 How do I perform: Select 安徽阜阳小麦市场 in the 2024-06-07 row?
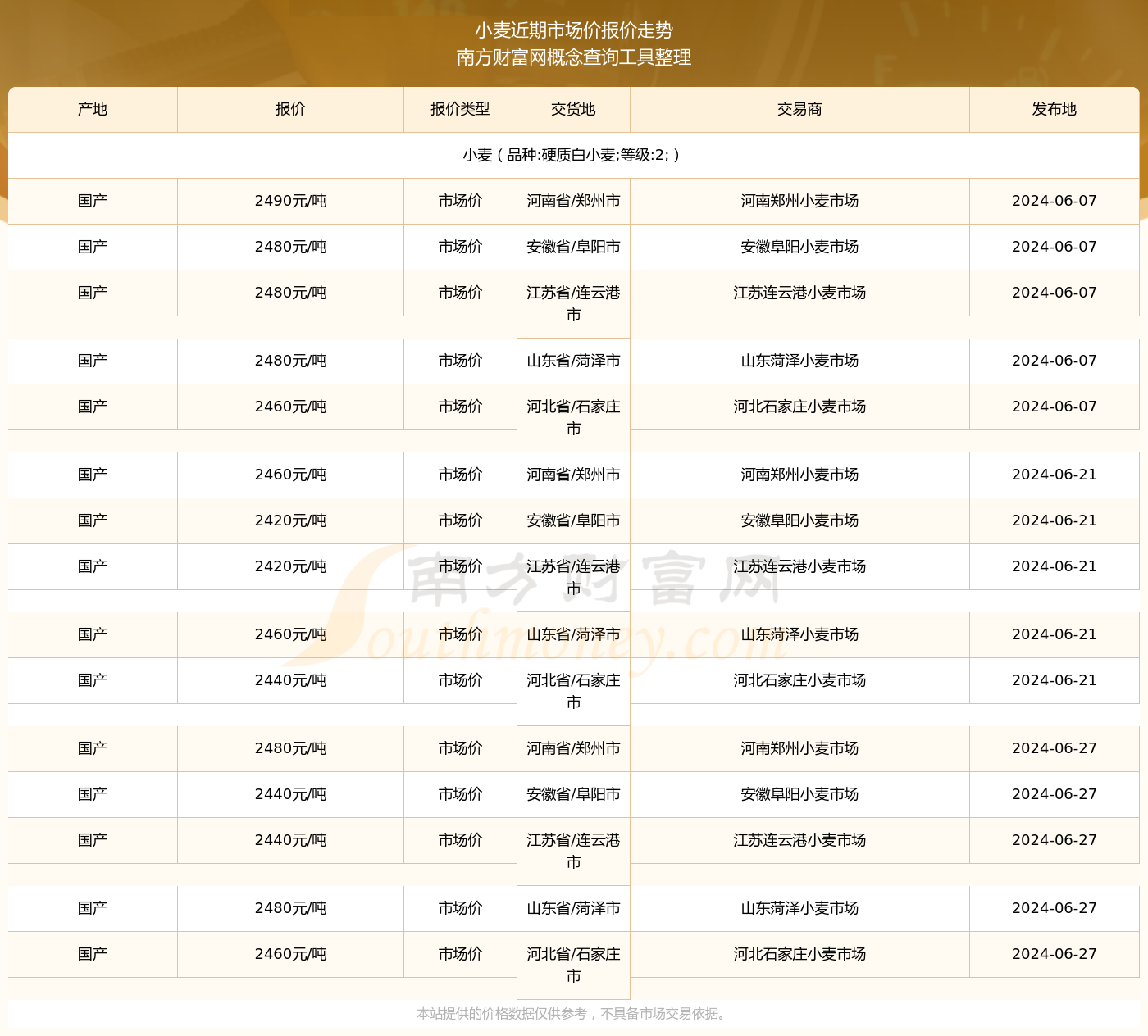799,247
